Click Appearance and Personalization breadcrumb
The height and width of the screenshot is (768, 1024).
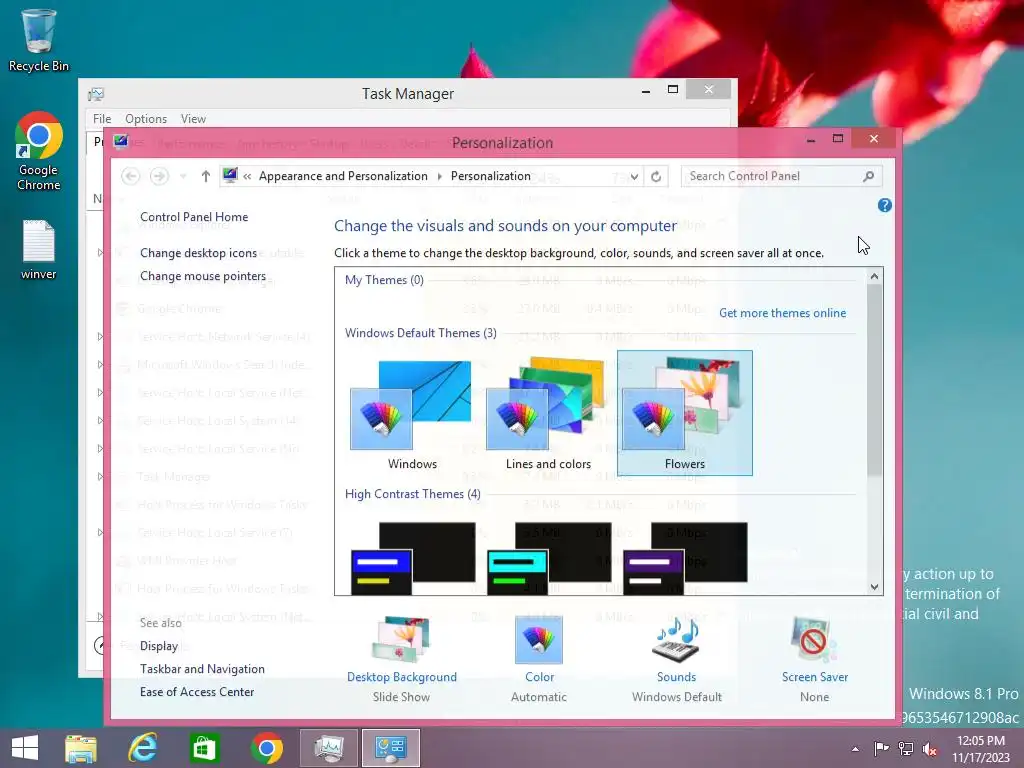tap(343, 176)
